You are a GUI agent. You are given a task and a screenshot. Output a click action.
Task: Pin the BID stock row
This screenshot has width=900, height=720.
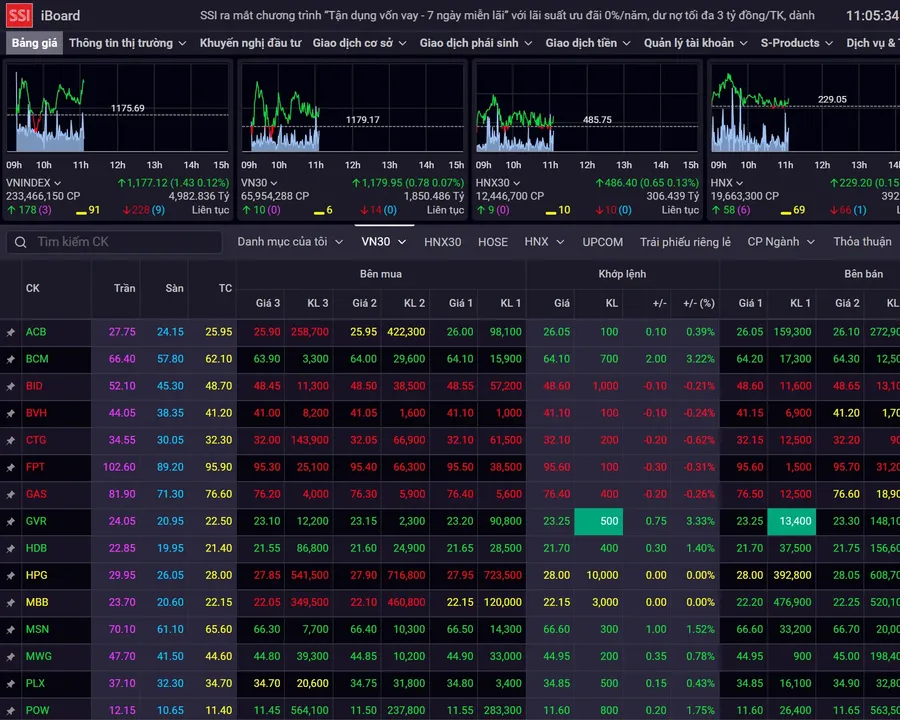tap(10, 386)
